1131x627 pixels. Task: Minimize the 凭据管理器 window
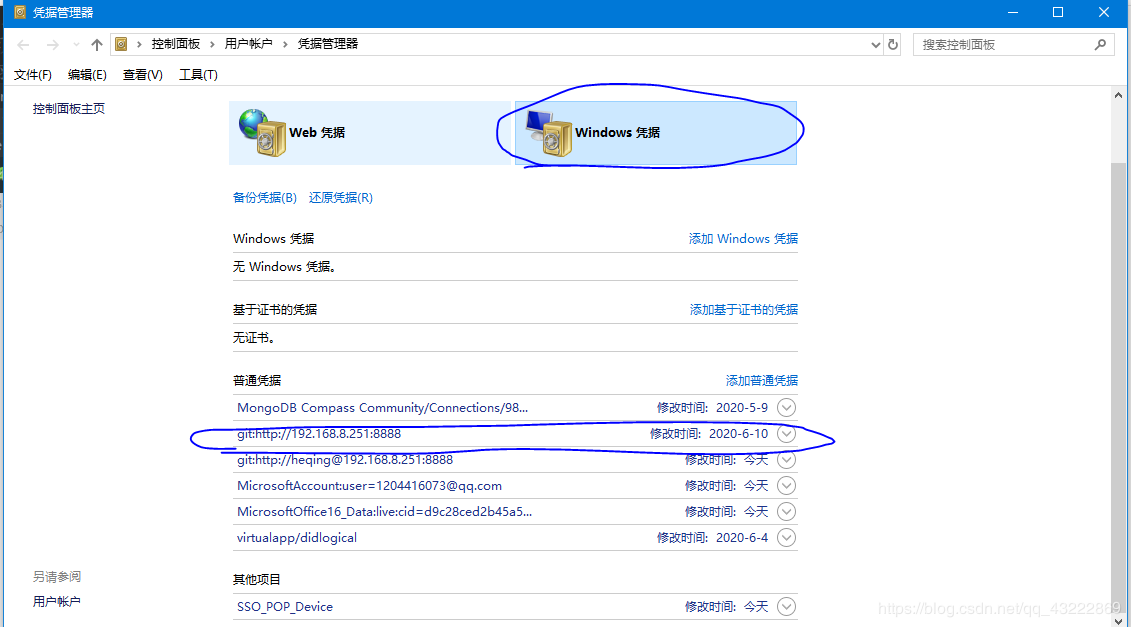[1013, 12]
